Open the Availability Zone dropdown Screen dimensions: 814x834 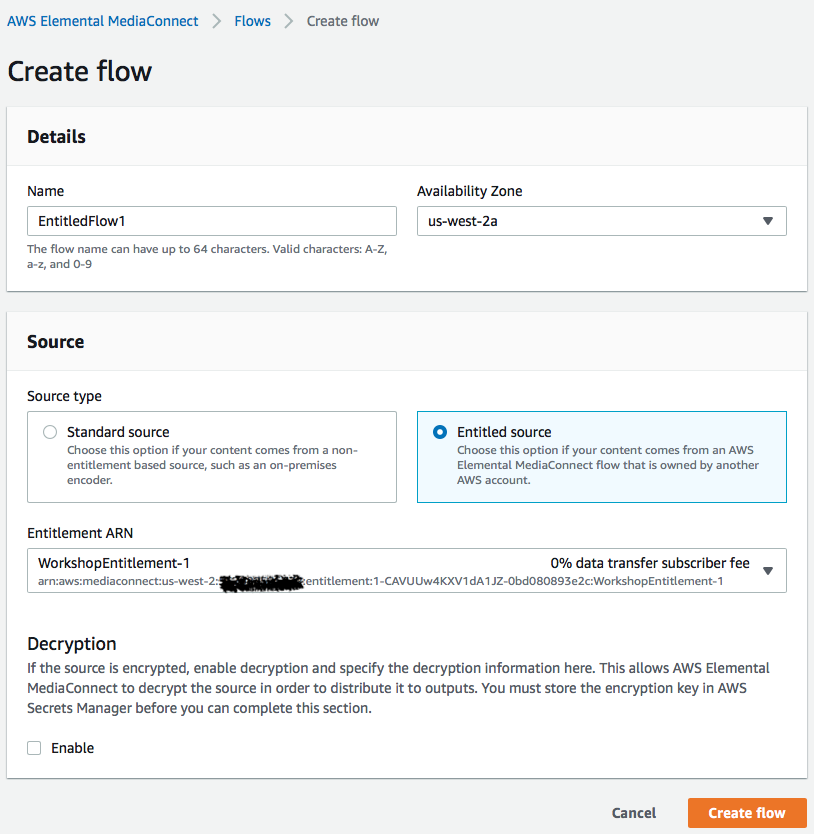click(x=602, y=221)
